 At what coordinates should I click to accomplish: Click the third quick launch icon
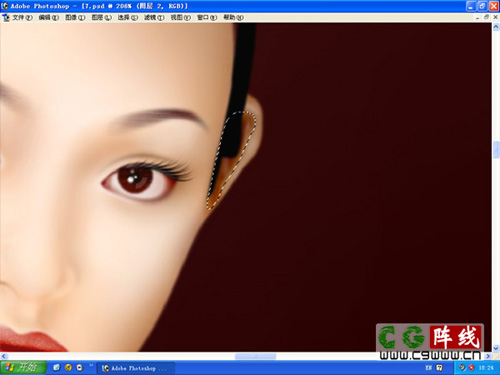click(80, 368)
